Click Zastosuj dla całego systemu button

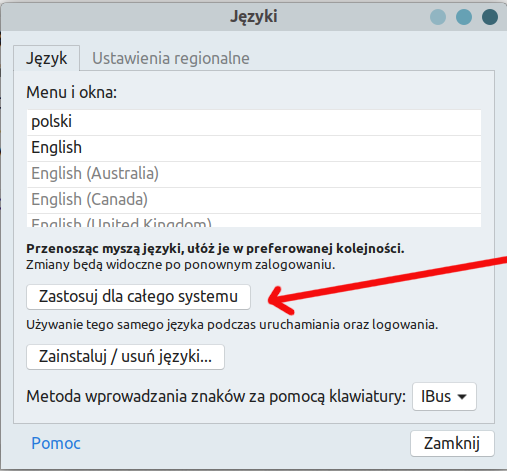138,297
